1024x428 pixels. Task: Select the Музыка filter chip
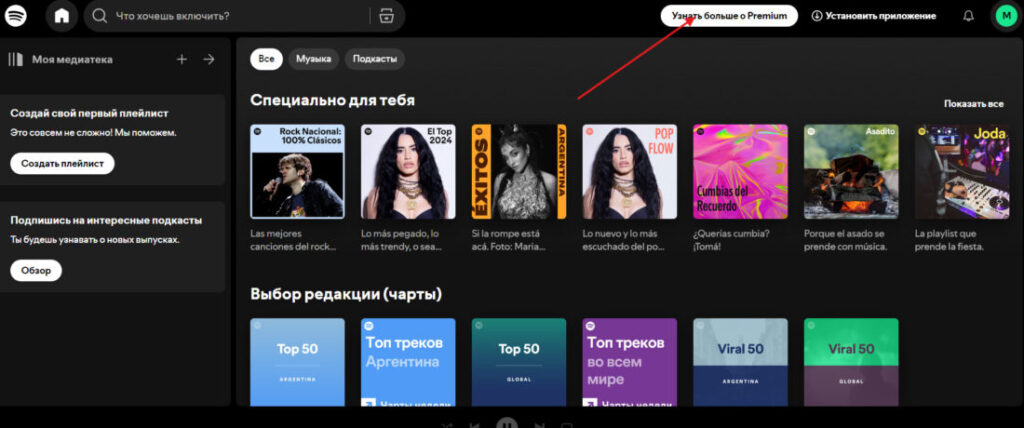tap(313, 59)
